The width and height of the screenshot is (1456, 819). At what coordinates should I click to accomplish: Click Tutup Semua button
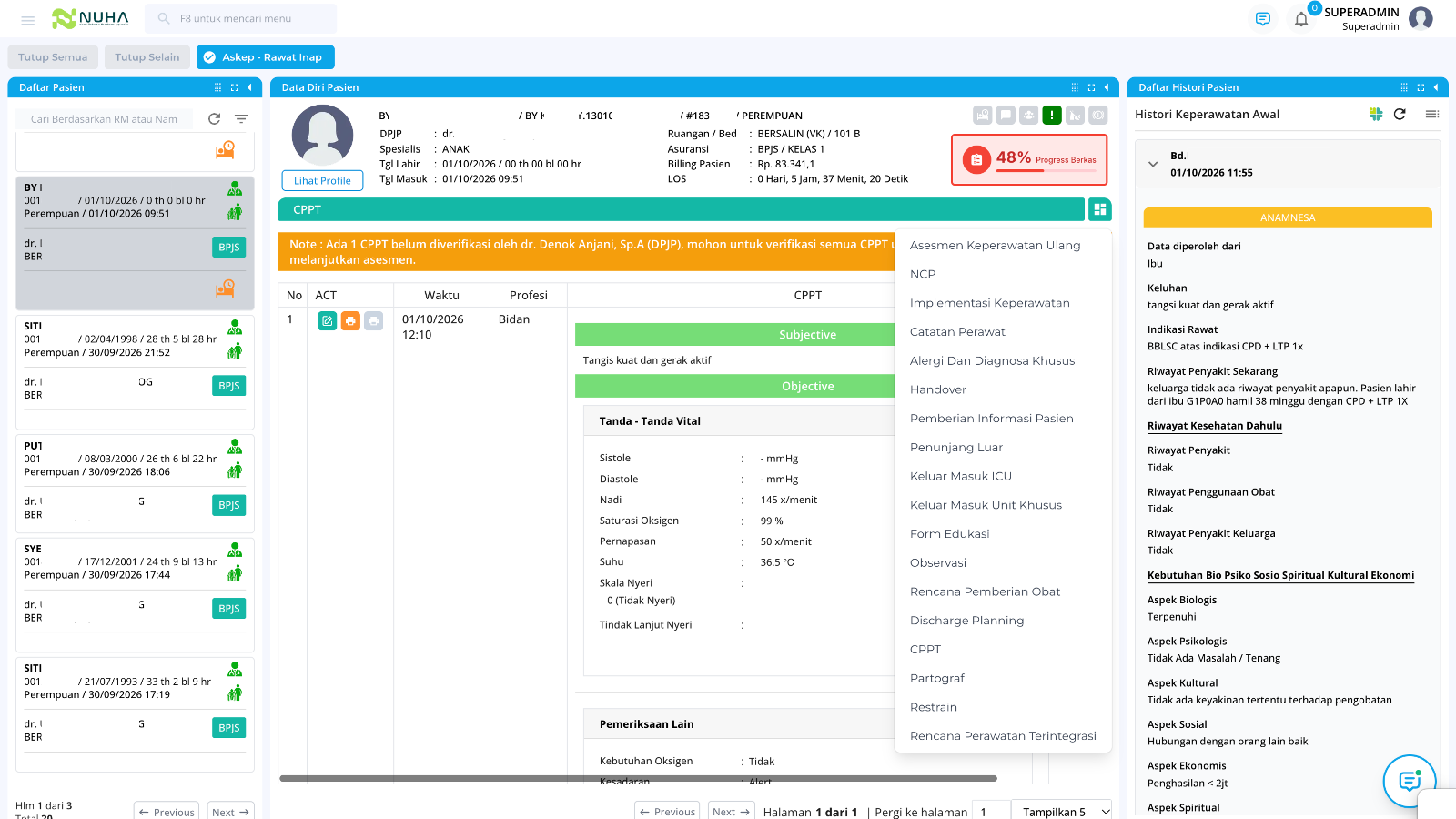53,57
